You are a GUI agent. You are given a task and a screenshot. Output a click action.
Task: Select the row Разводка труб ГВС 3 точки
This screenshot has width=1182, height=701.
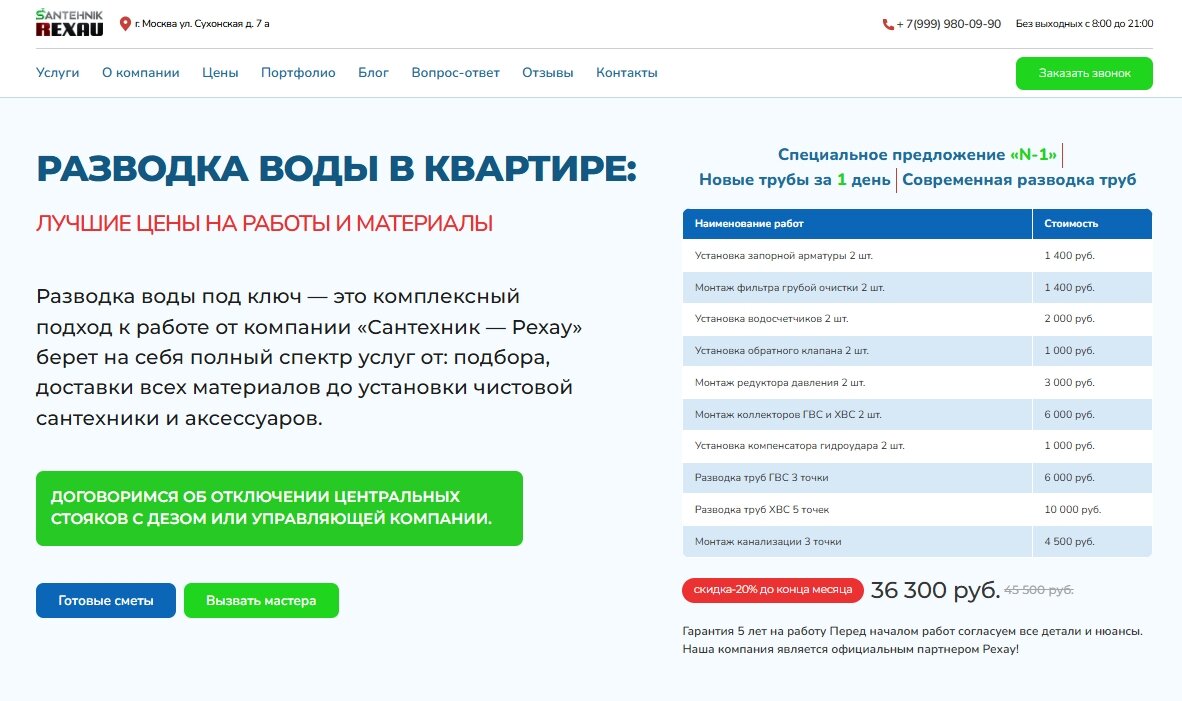pyautogui.click(x=917, y=478)
